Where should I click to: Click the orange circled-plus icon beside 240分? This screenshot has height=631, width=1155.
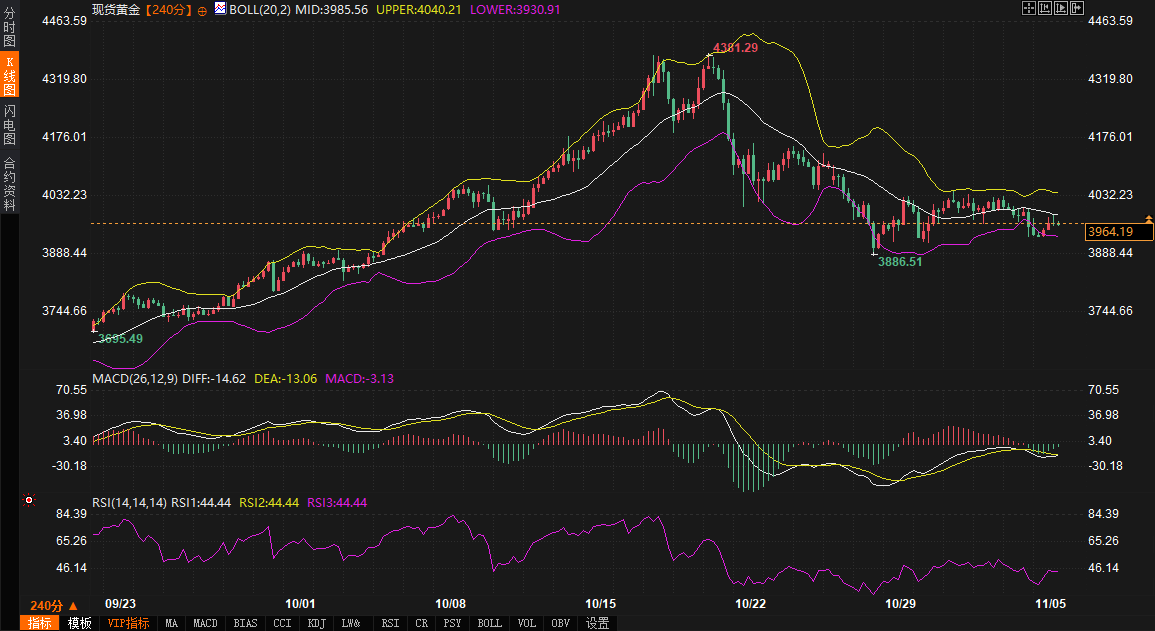[202, 9]
